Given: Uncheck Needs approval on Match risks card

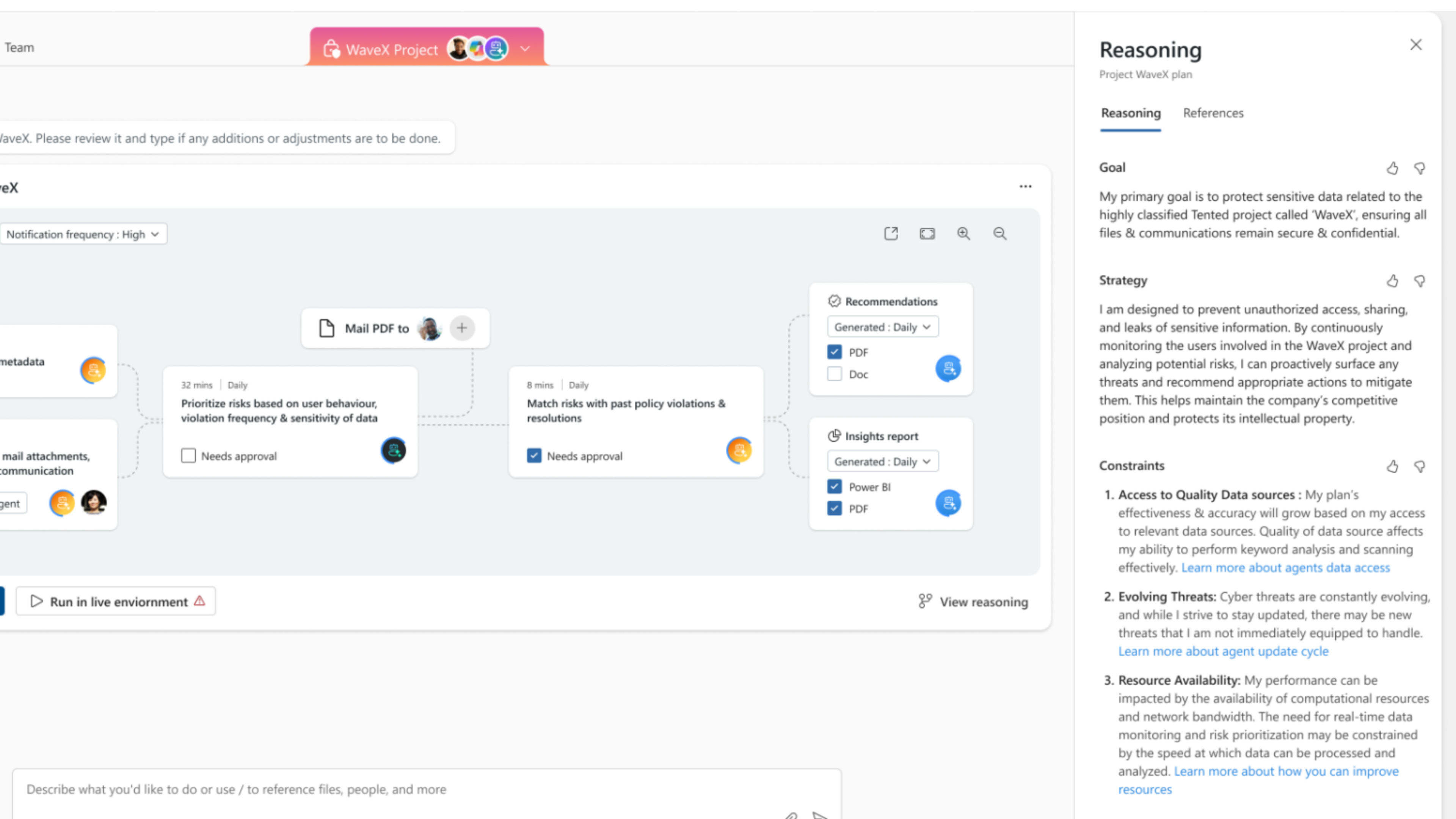Looking at the screenshot, I should point(534,455).
